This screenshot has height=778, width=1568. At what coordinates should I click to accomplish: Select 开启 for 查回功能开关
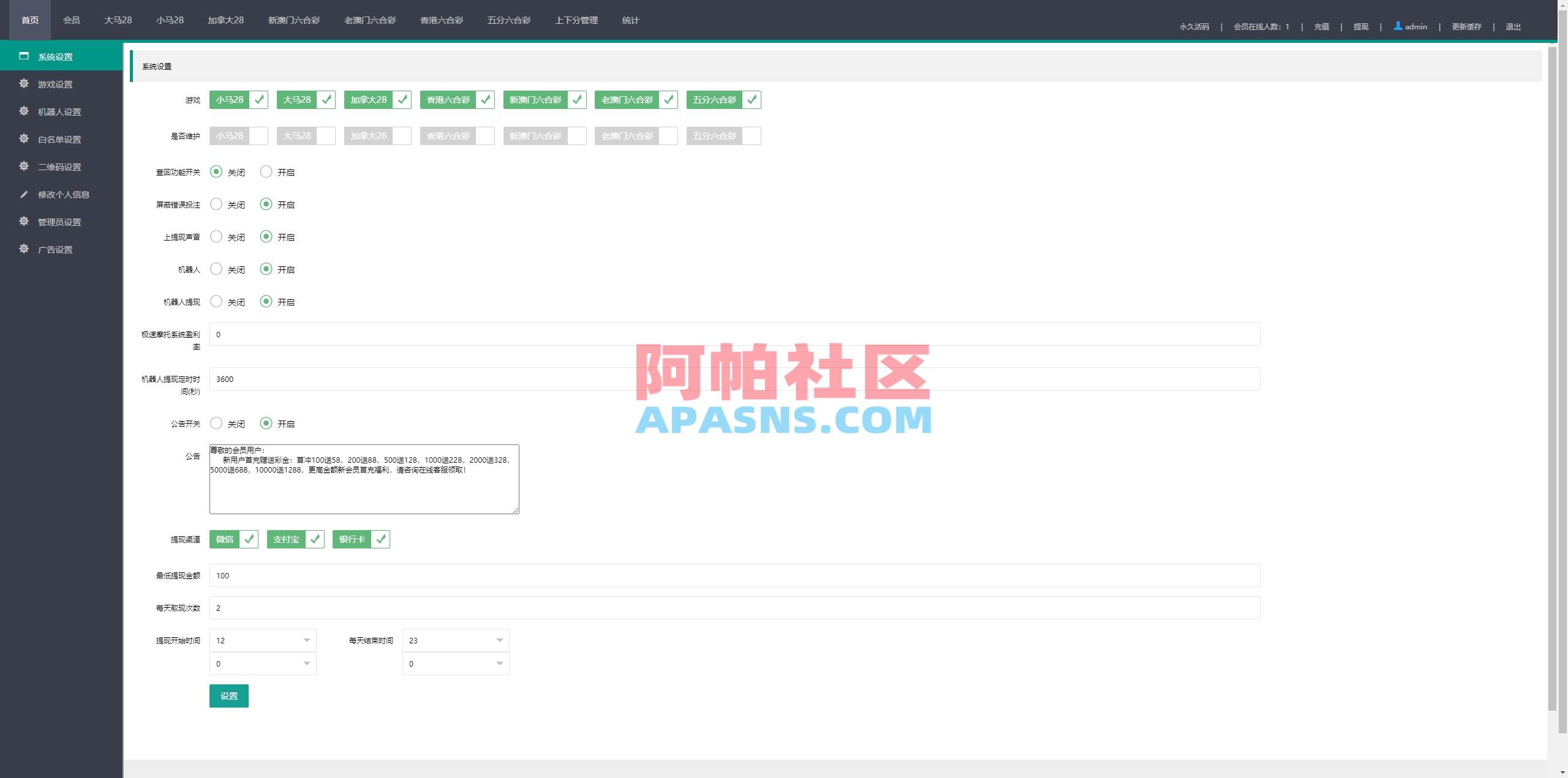(266, 172)
